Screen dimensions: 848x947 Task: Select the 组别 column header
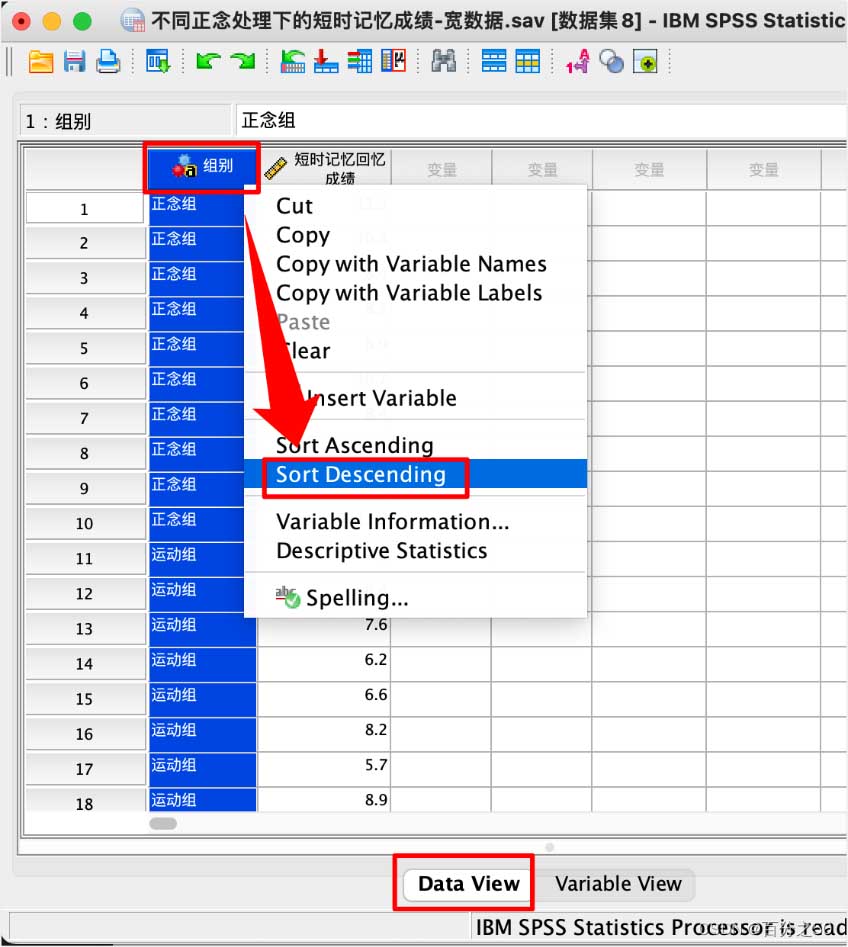click(x=202, y=167)
